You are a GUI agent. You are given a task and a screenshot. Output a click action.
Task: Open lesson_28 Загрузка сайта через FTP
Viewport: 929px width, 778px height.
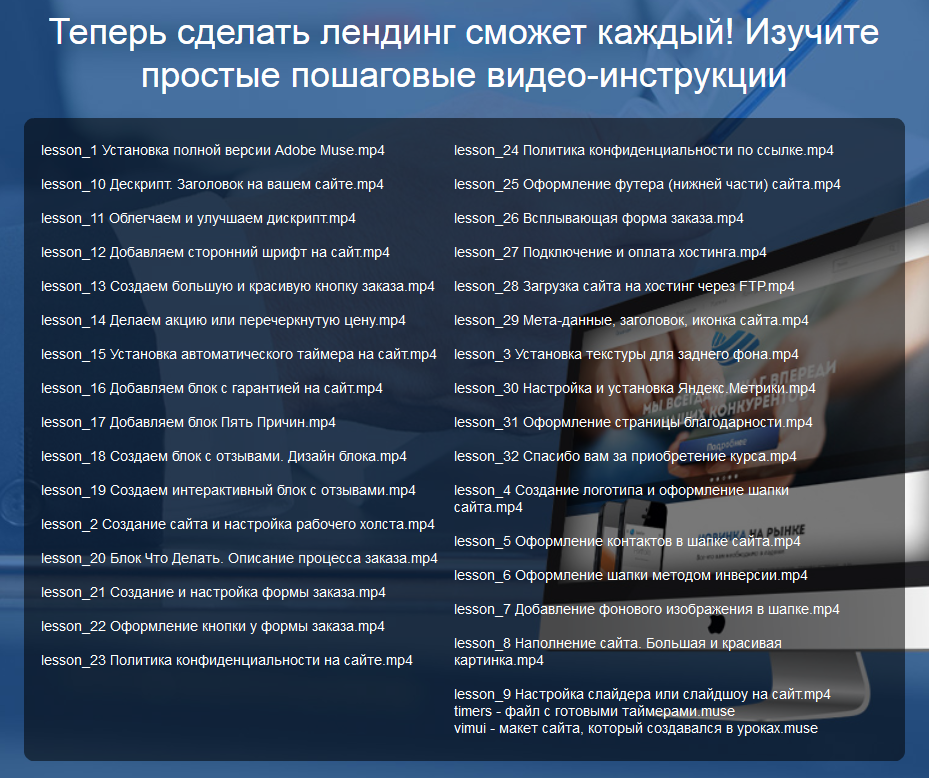(624, 286)
